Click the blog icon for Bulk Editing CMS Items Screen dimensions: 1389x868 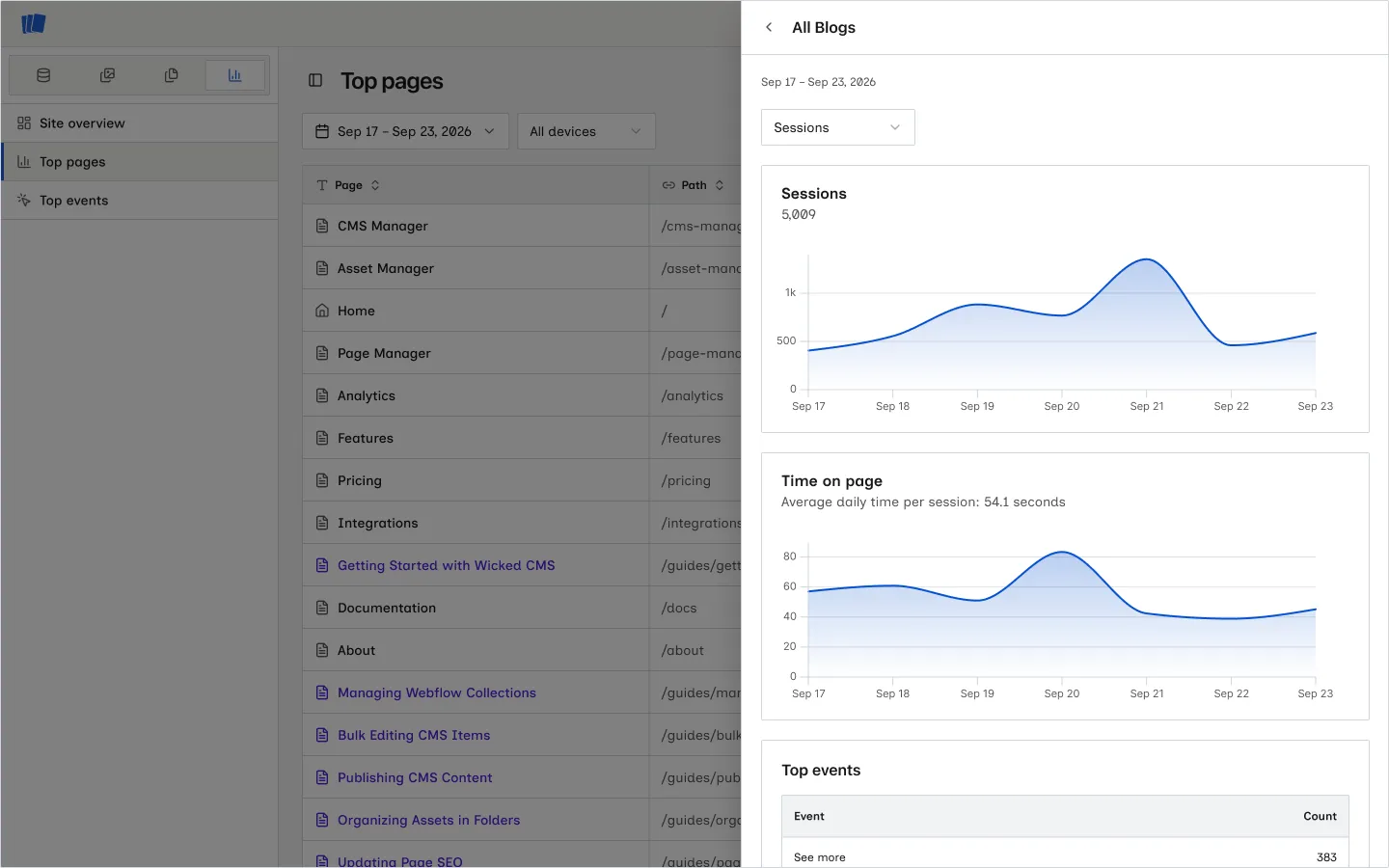pyautogui.click(x=322, y=735)
